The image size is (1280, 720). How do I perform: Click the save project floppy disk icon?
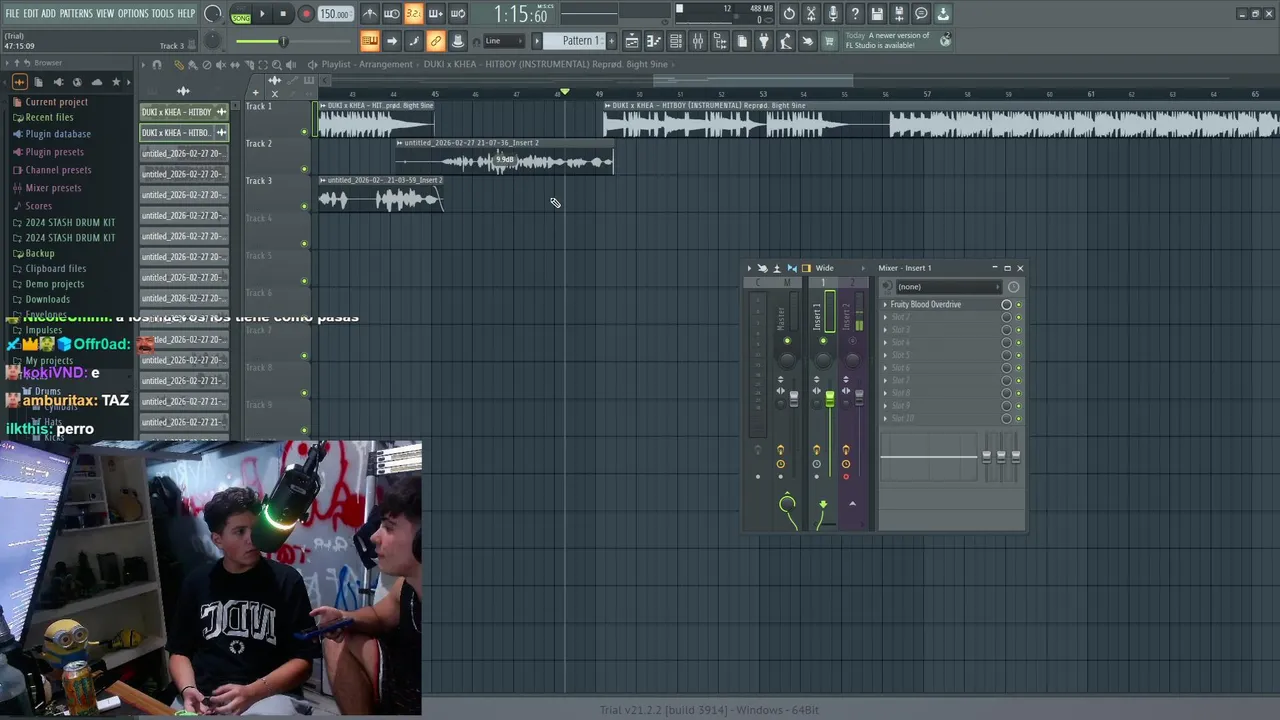click(877, 14)
